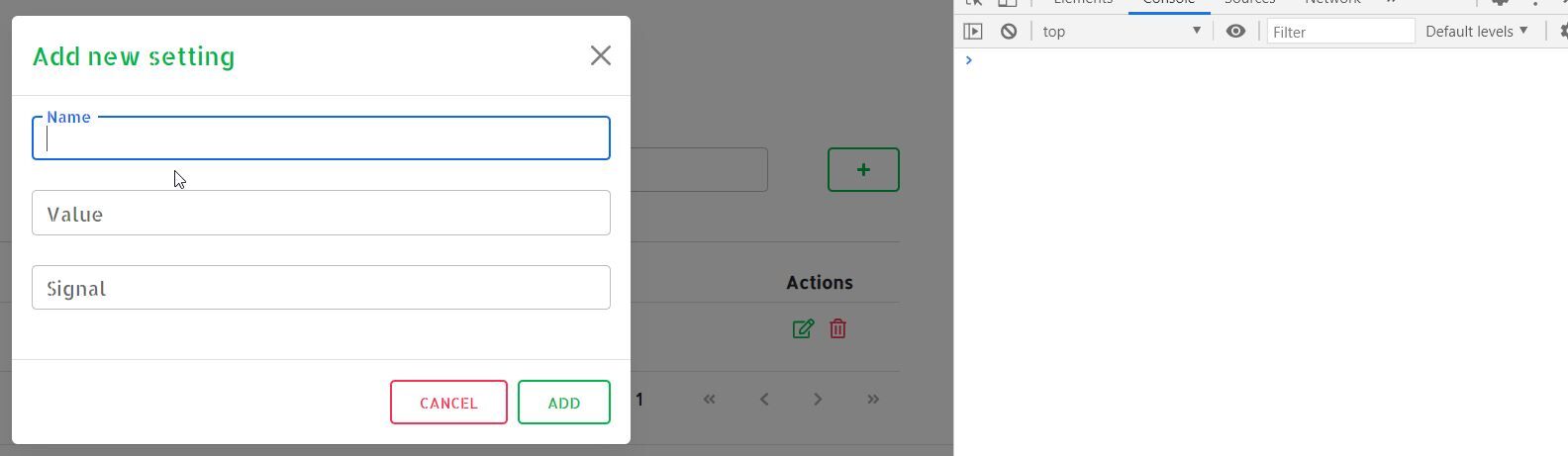Screen dimensions: 1568x456
Task: Click the green plus add button
Action: point(863,169)
